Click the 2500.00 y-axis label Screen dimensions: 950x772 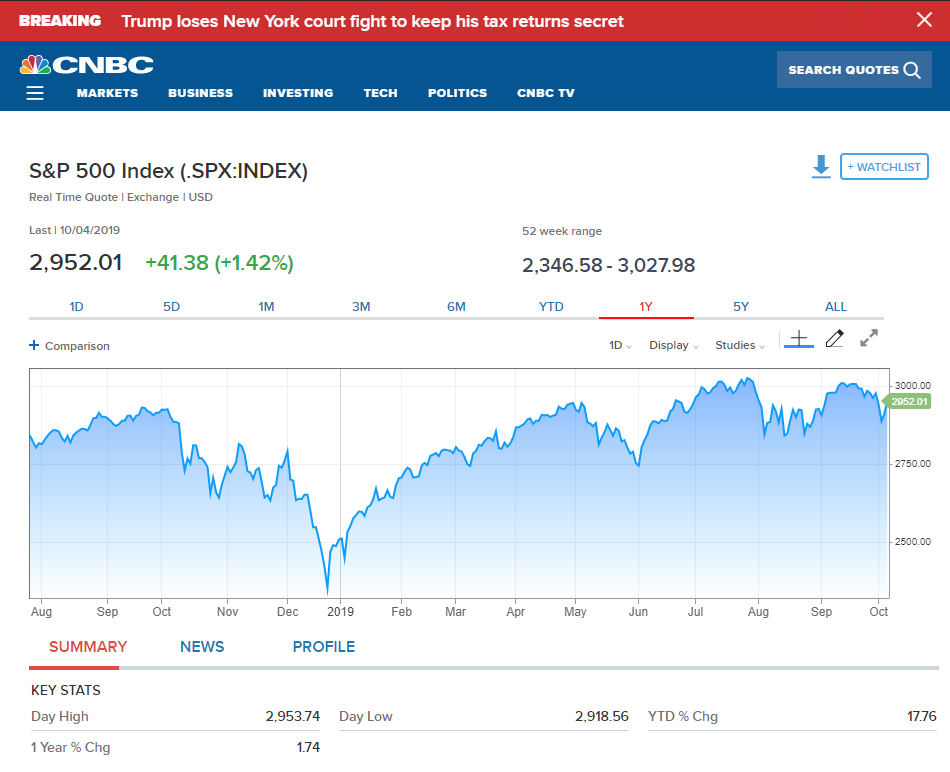[x=912, y=542]
